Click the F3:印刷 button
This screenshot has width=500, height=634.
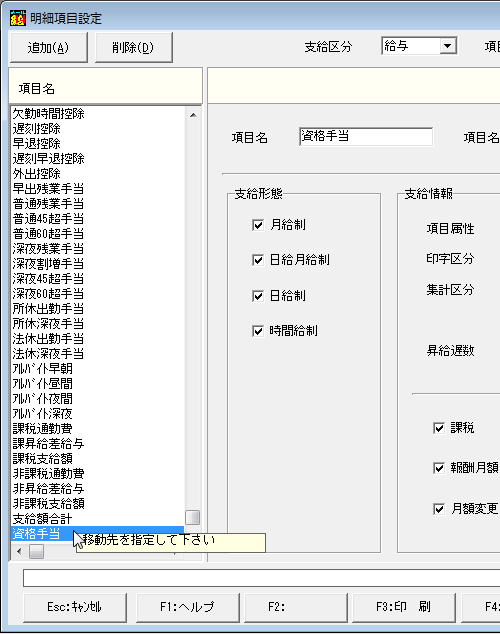point(403,607)
